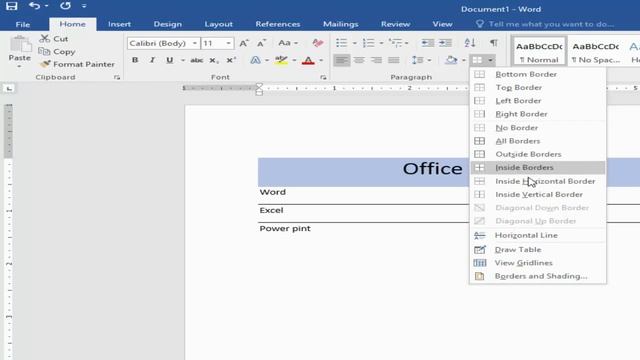Click the Multilevel List icon
Screen dimensions: 640x360
tap(395, 43)
